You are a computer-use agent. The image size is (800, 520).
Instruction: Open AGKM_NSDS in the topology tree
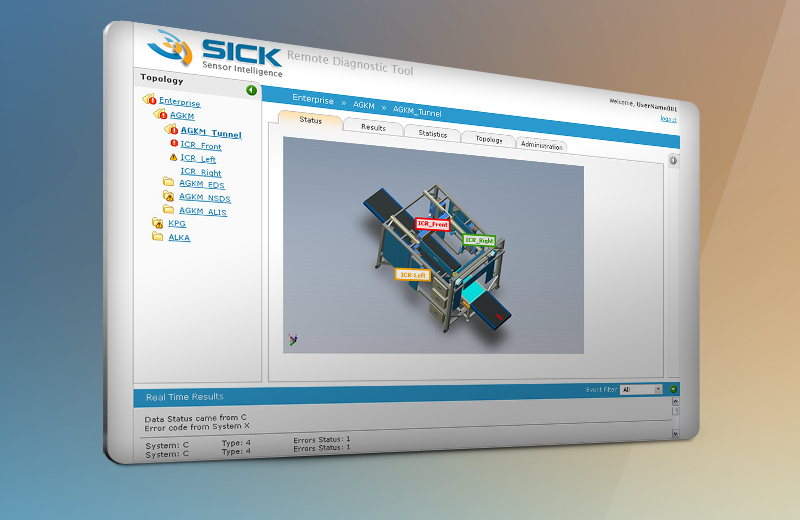point(205,197)
